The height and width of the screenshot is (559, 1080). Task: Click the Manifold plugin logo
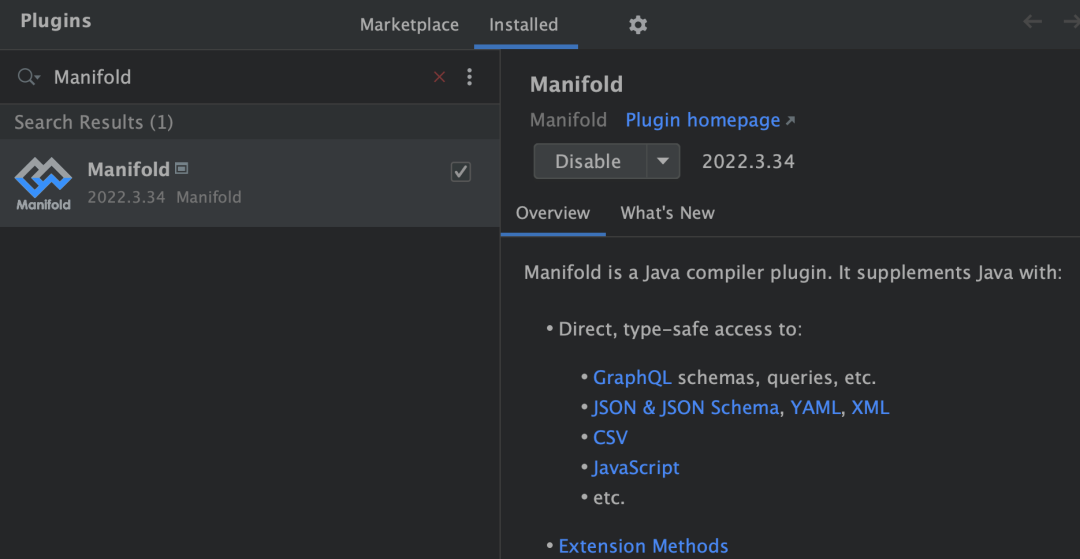click(x=43, y=183)
